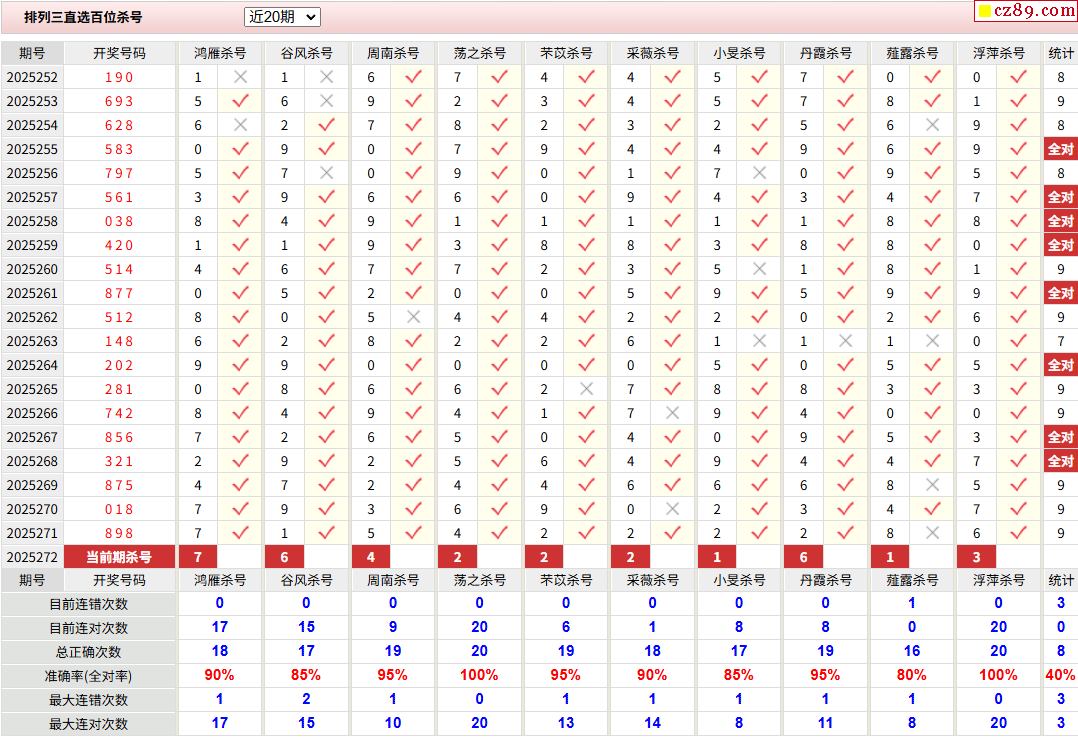This screenshot has width=1078, height=737.
Task: Click the 准确率(全对率) row label
Action: coord(89,676)
